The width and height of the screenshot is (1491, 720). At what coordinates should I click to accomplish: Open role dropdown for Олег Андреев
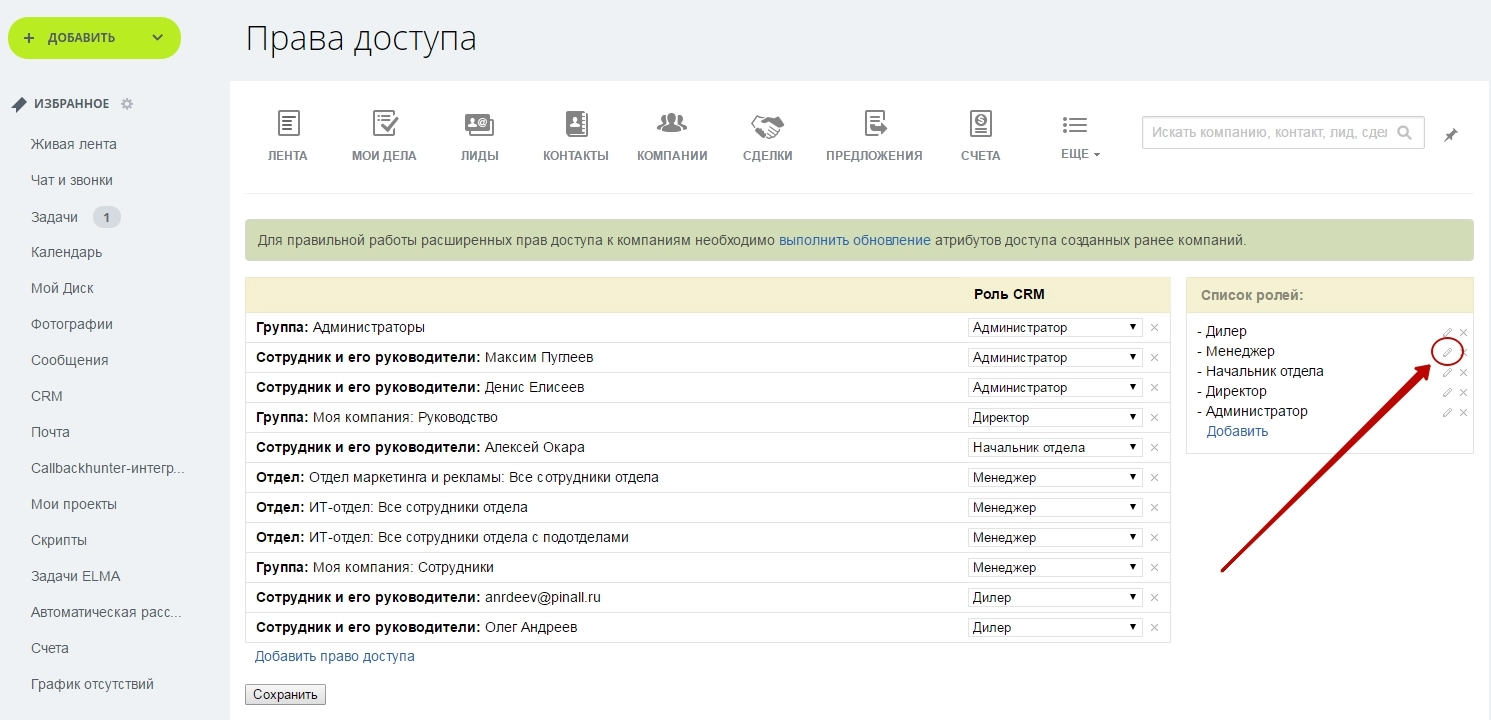pyautogui.click(x=1055, y=627)
